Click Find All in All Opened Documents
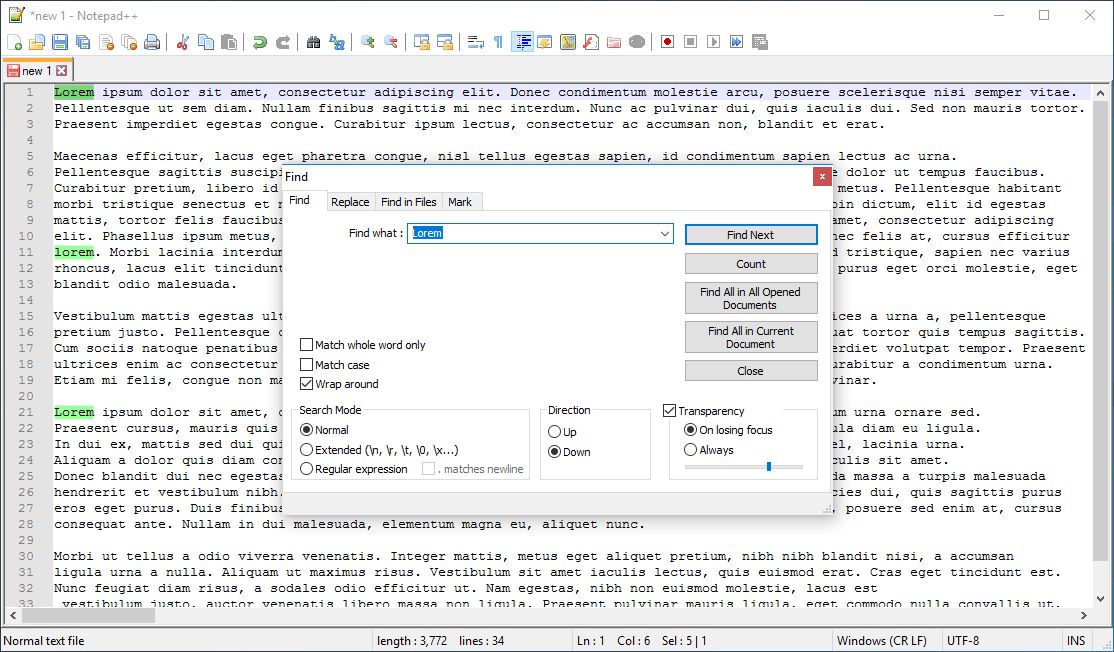 (751, 298)
